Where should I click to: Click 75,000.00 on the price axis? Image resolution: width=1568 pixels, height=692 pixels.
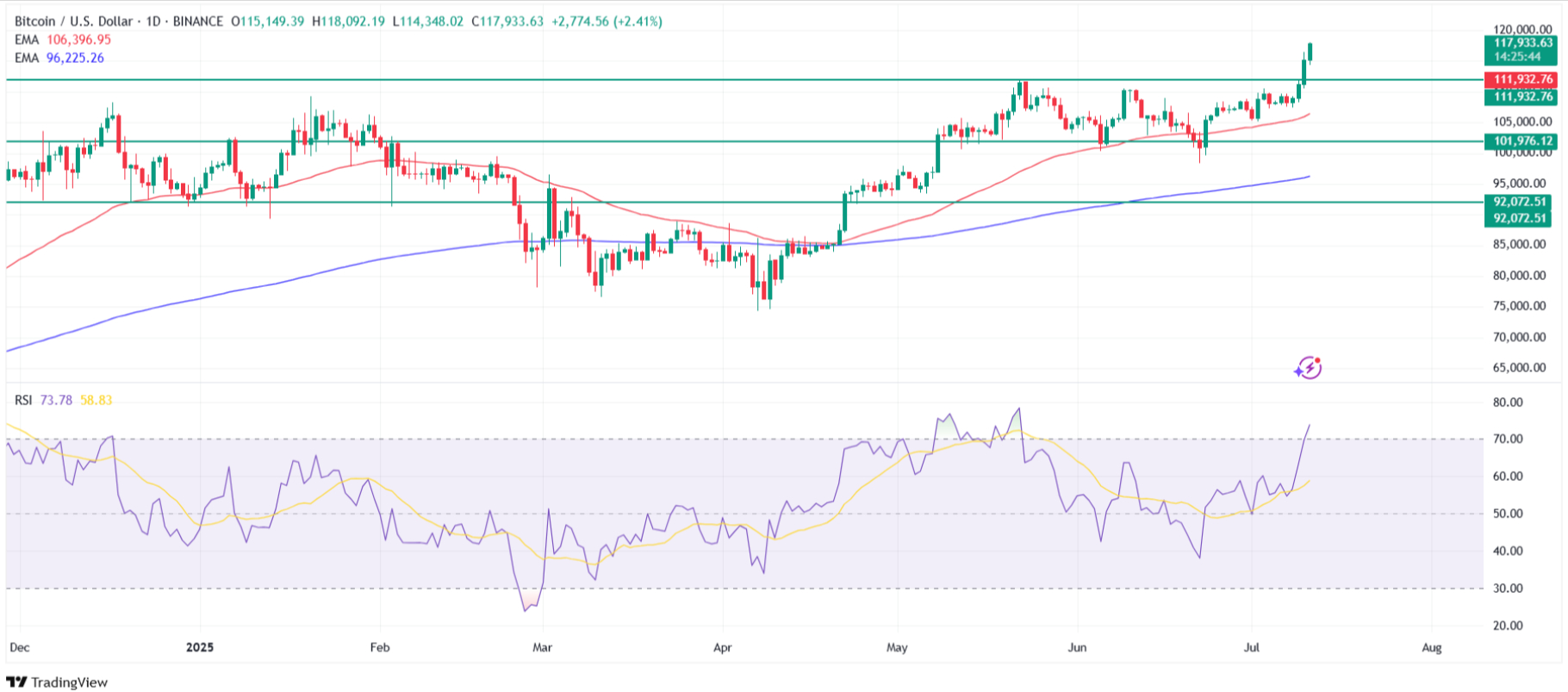click(1520, 306)
